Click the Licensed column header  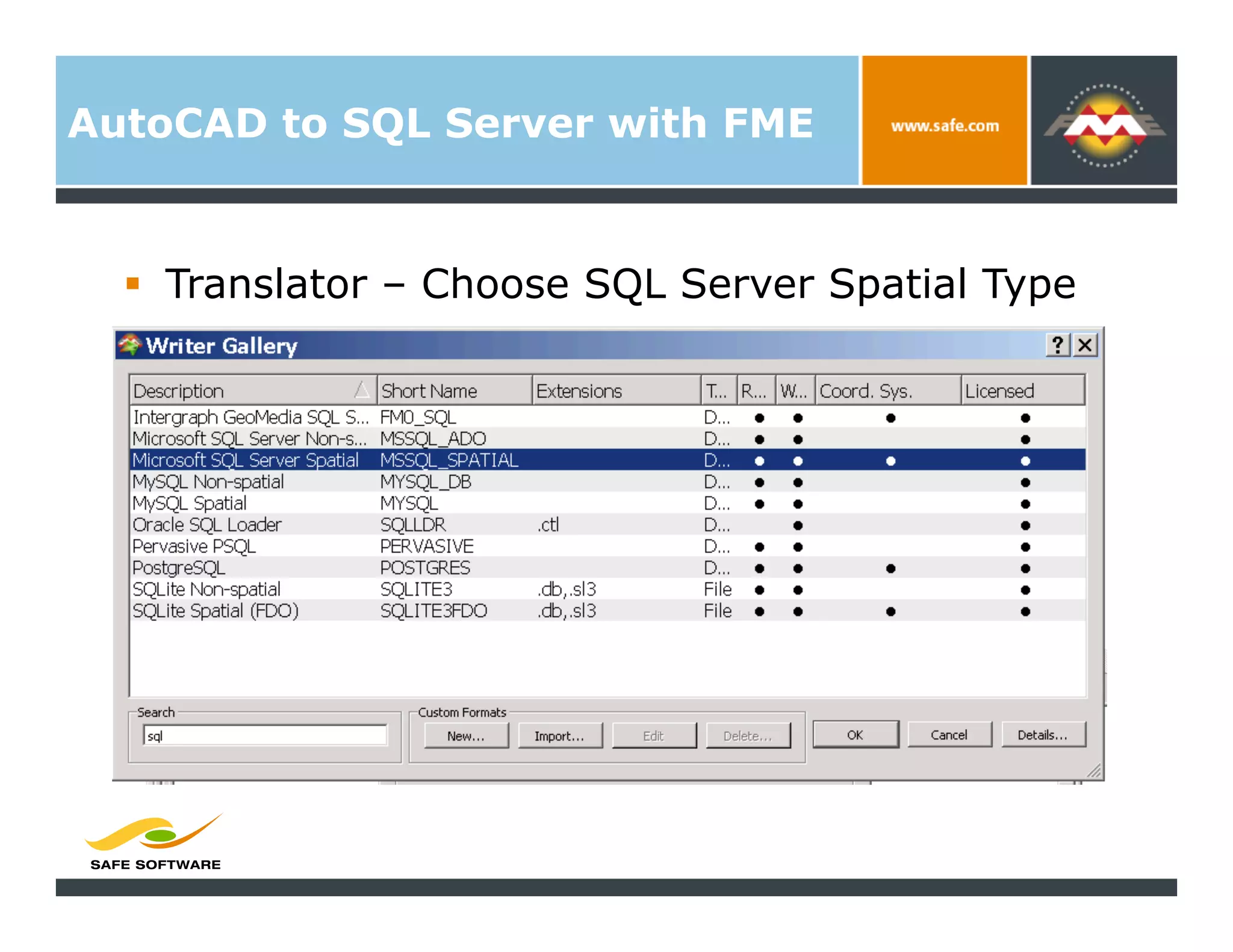click(x=1023, y=391)
